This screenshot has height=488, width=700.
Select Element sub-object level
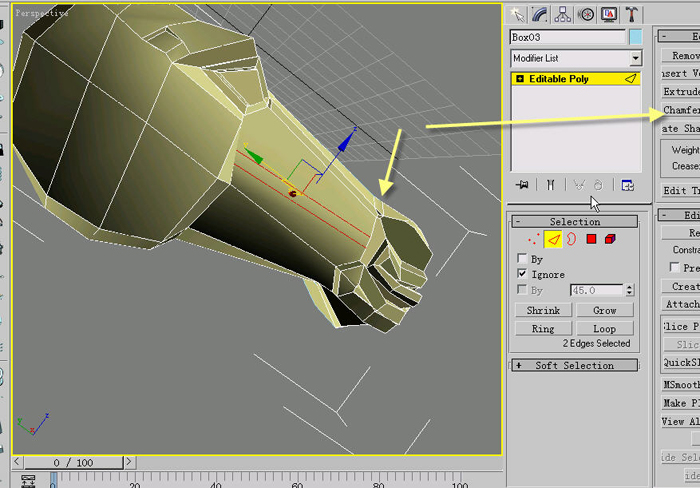pos(610,239)
